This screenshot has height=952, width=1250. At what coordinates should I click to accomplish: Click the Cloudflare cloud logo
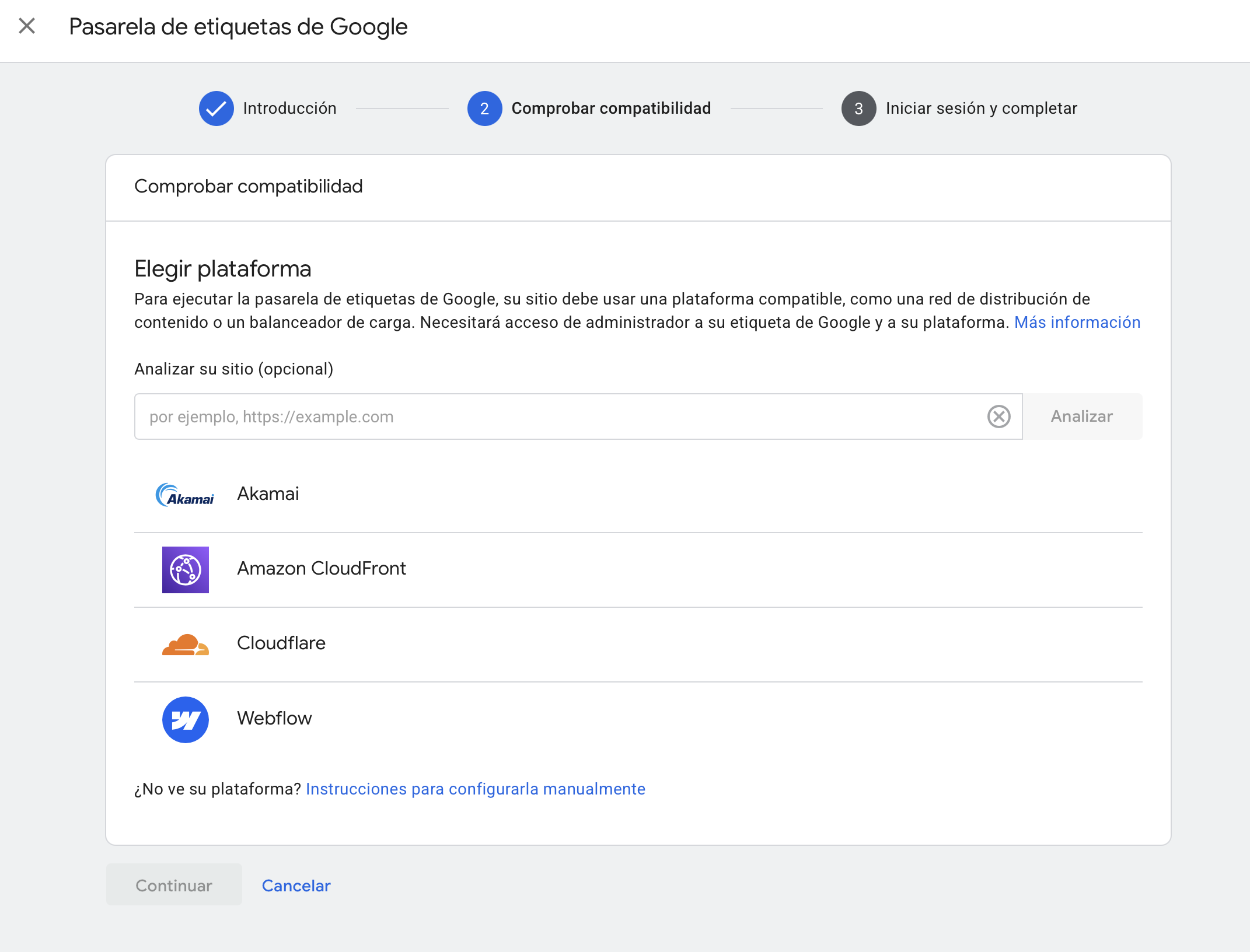[186, 645]
